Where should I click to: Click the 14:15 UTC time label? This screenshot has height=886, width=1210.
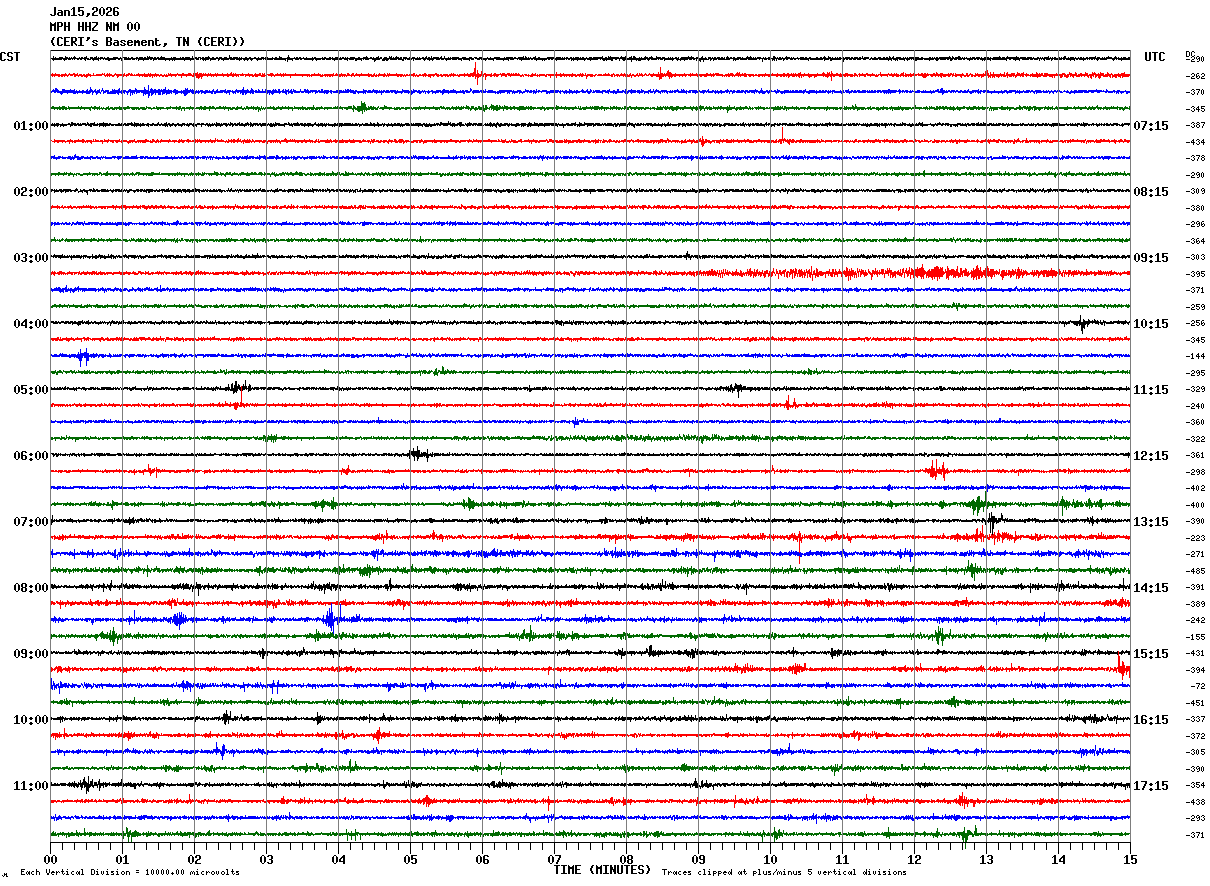[x=1151, y=588]
